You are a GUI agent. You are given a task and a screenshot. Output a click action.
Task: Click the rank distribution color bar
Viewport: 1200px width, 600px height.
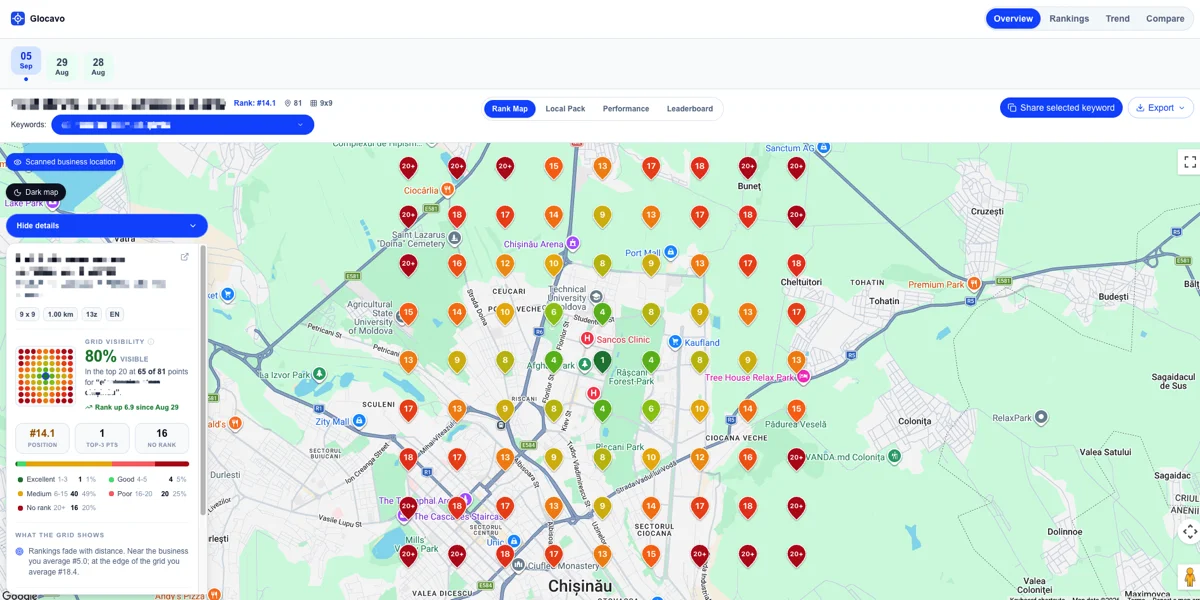coord(102,464)
